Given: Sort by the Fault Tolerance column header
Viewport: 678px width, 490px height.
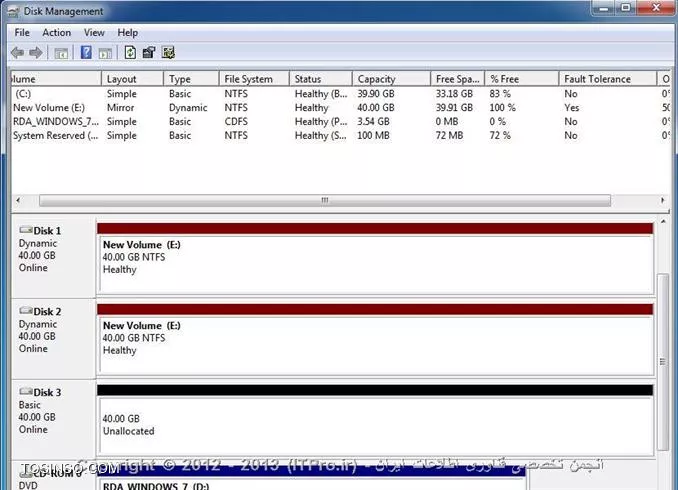Looking at the screenshot, I should coord(608,79).
